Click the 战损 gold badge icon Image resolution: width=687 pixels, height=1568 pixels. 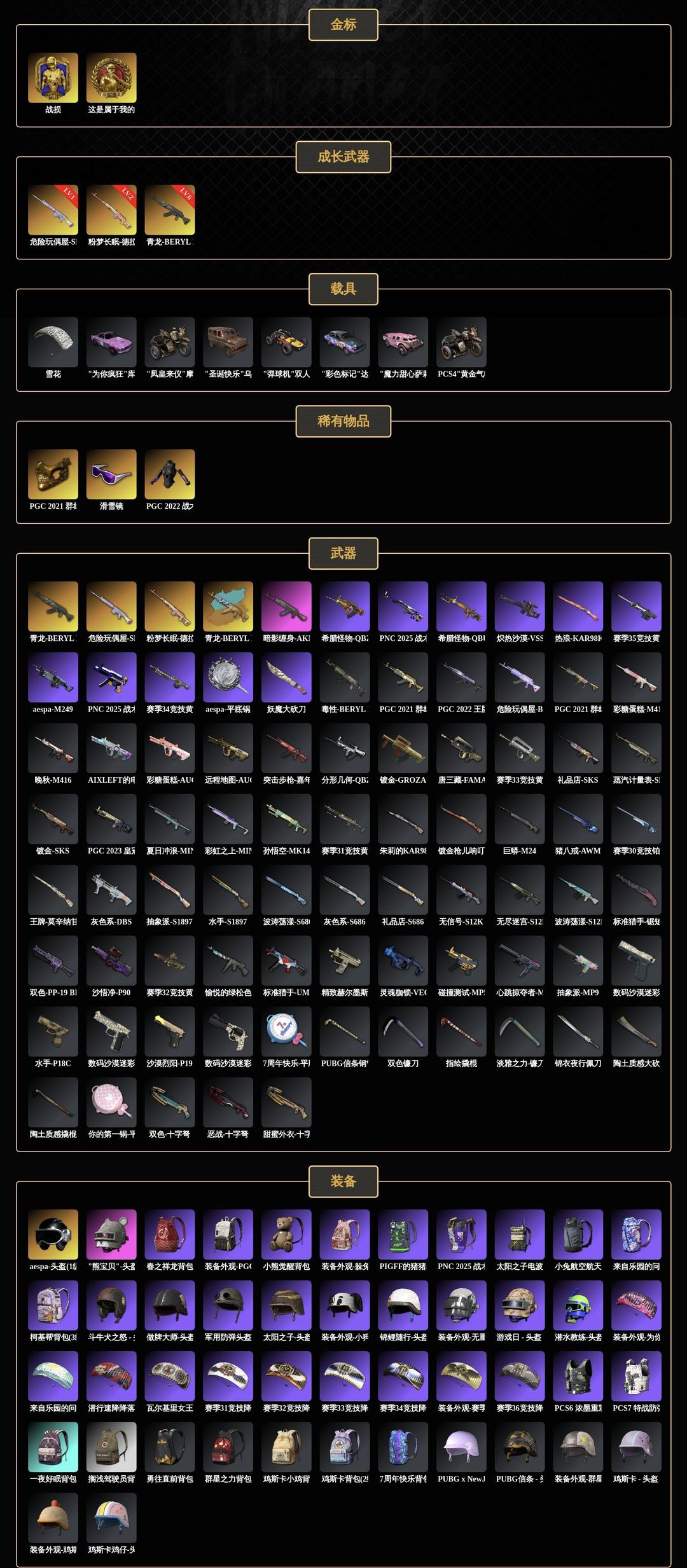[x=53, y=78]
